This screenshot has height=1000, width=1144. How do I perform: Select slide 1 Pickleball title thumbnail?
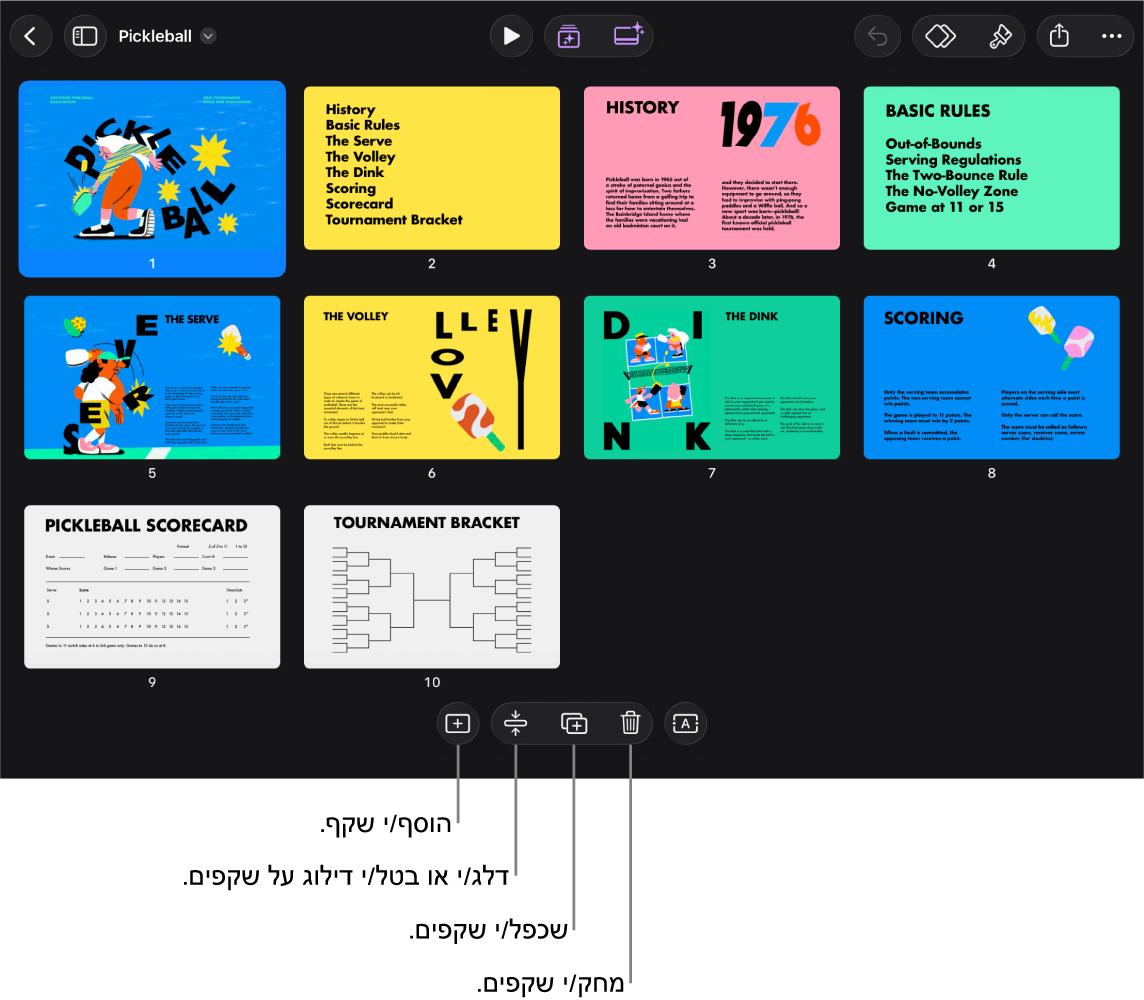152,169
